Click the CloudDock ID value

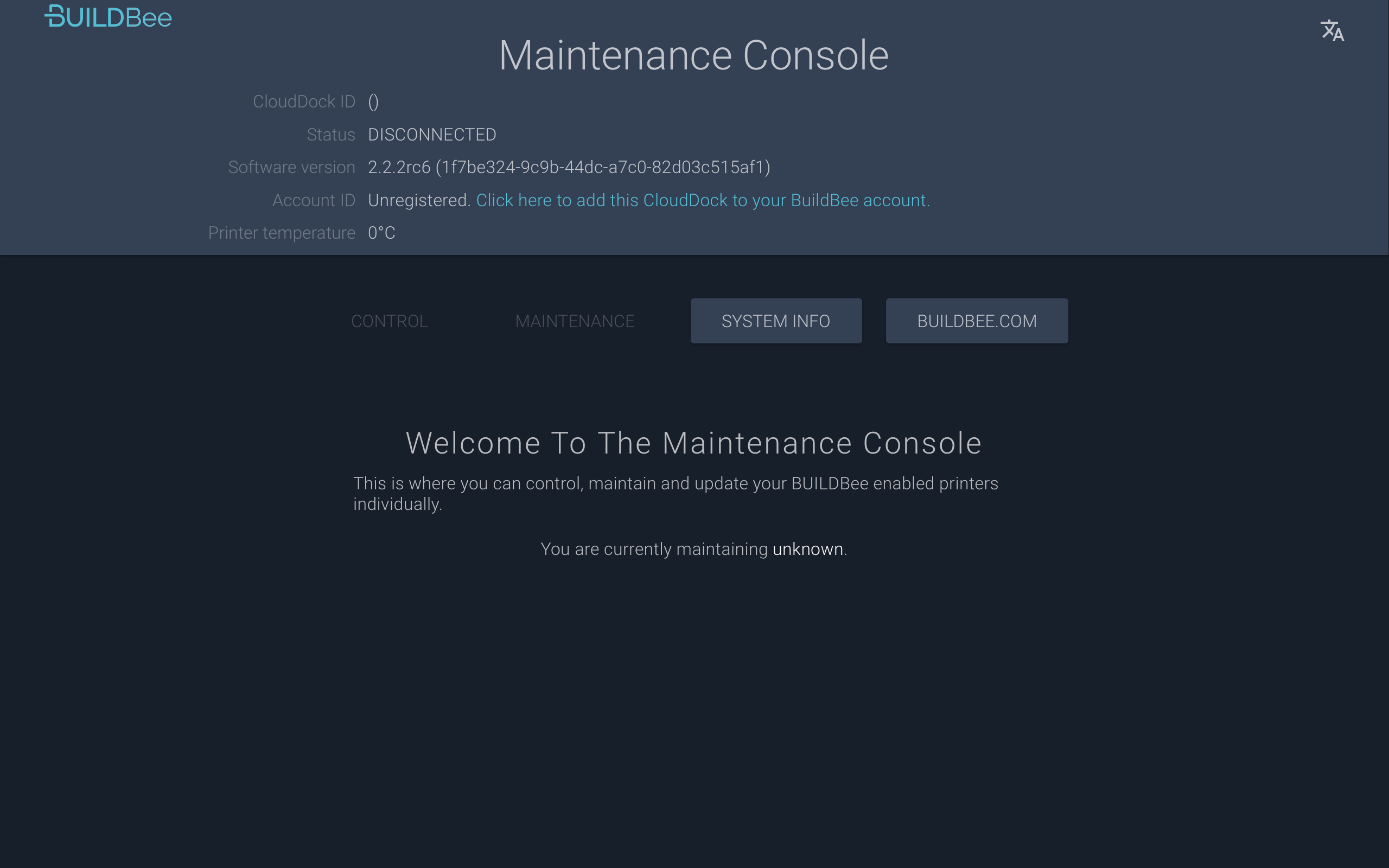pos(373,101)
